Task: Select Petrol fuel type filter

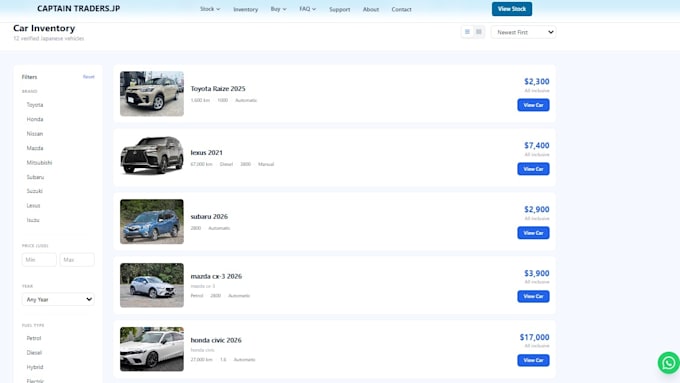Action: point(34,338)
